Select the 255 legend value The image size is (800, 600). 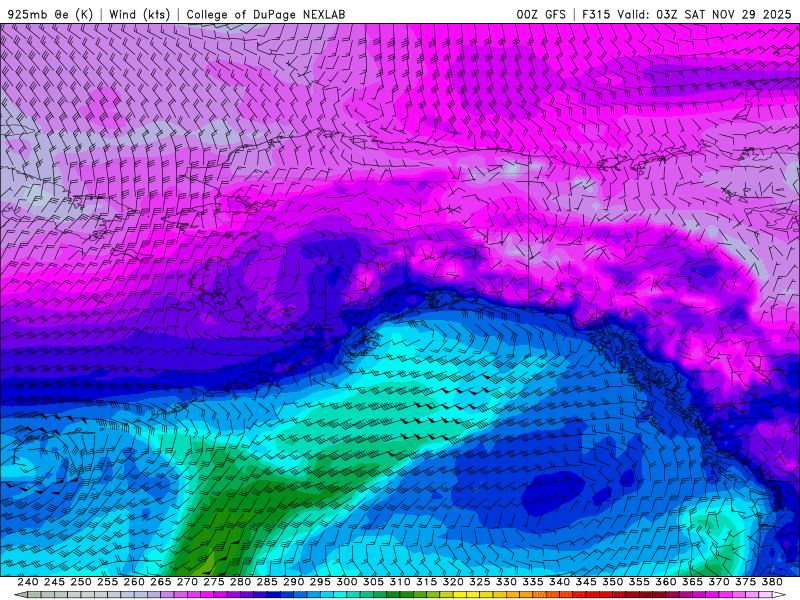click(x=107, y=582)
